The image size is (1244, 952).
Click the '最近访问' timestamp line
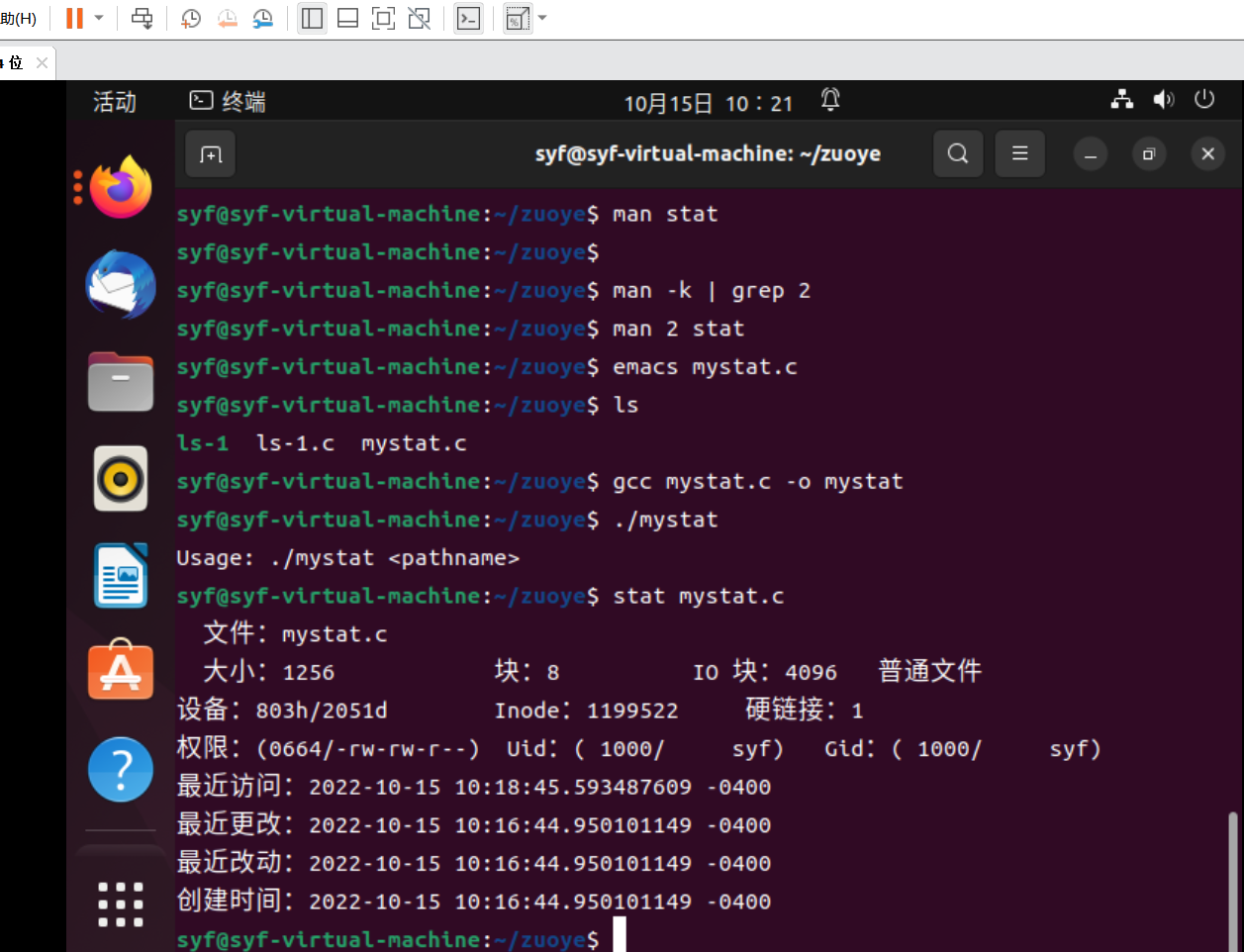(473, 787)
